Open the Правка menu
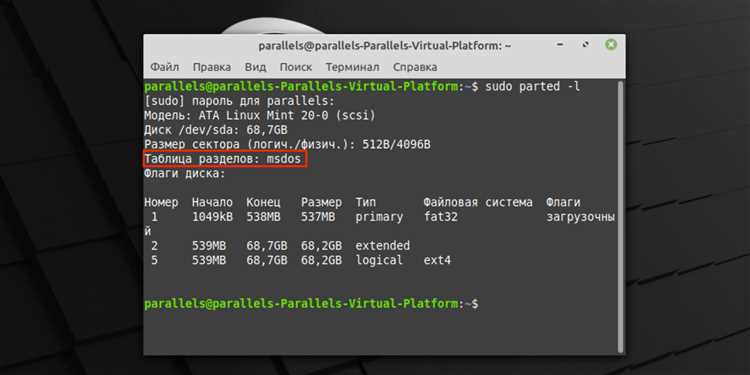This screenshot has height=375, width=750. [x=211, y=67]
